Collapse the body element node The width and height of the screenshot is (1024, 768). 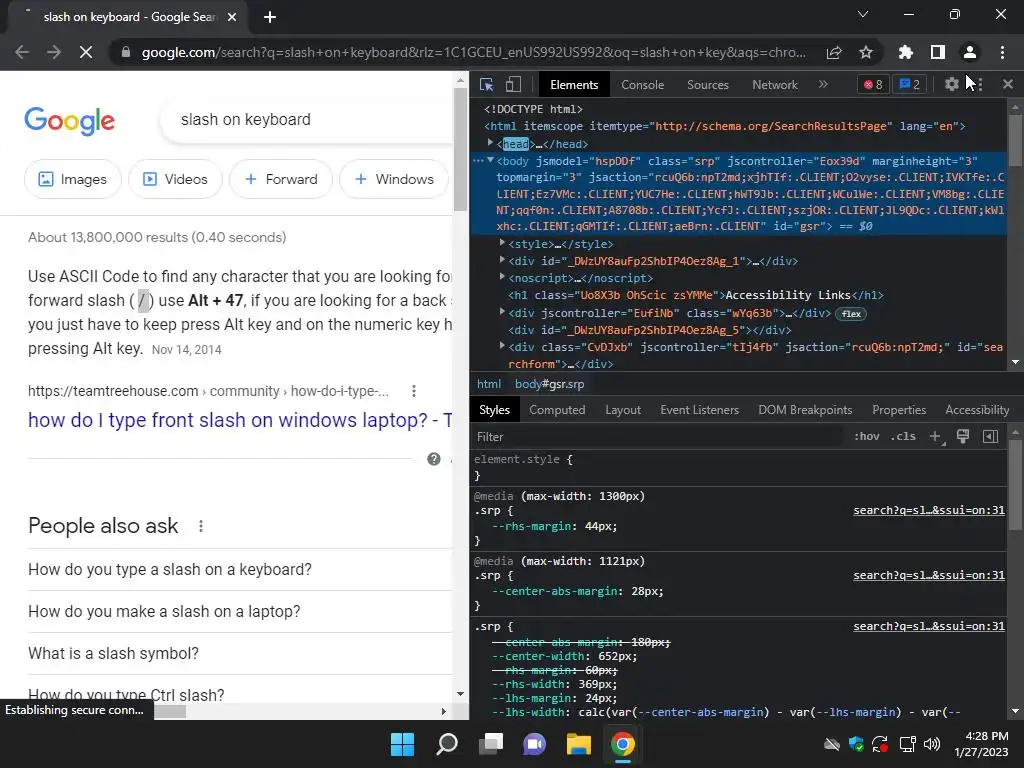(490, 160)
